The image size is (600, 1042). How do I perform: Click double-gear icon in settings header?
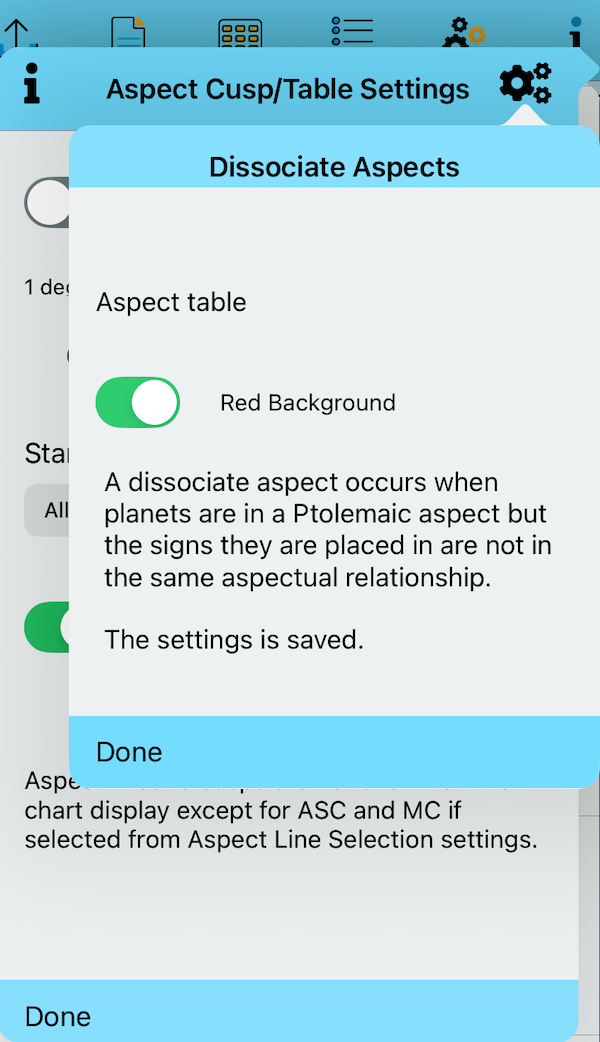(x=525, y=85)
